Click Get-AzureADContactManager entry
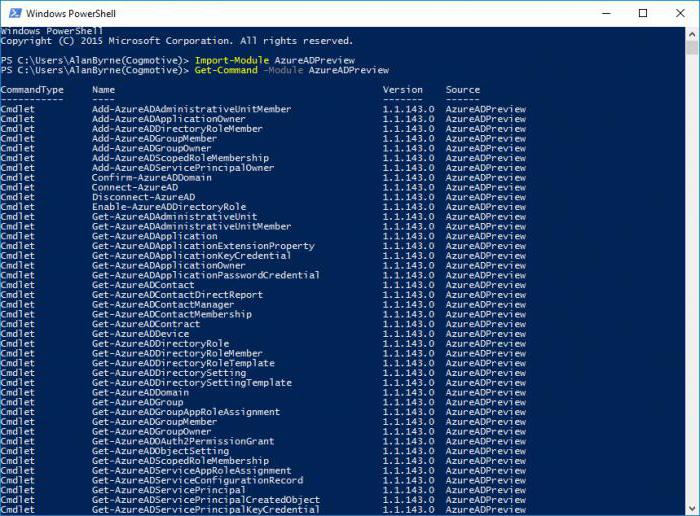700x516 pixels. click(x=163, y=305)
